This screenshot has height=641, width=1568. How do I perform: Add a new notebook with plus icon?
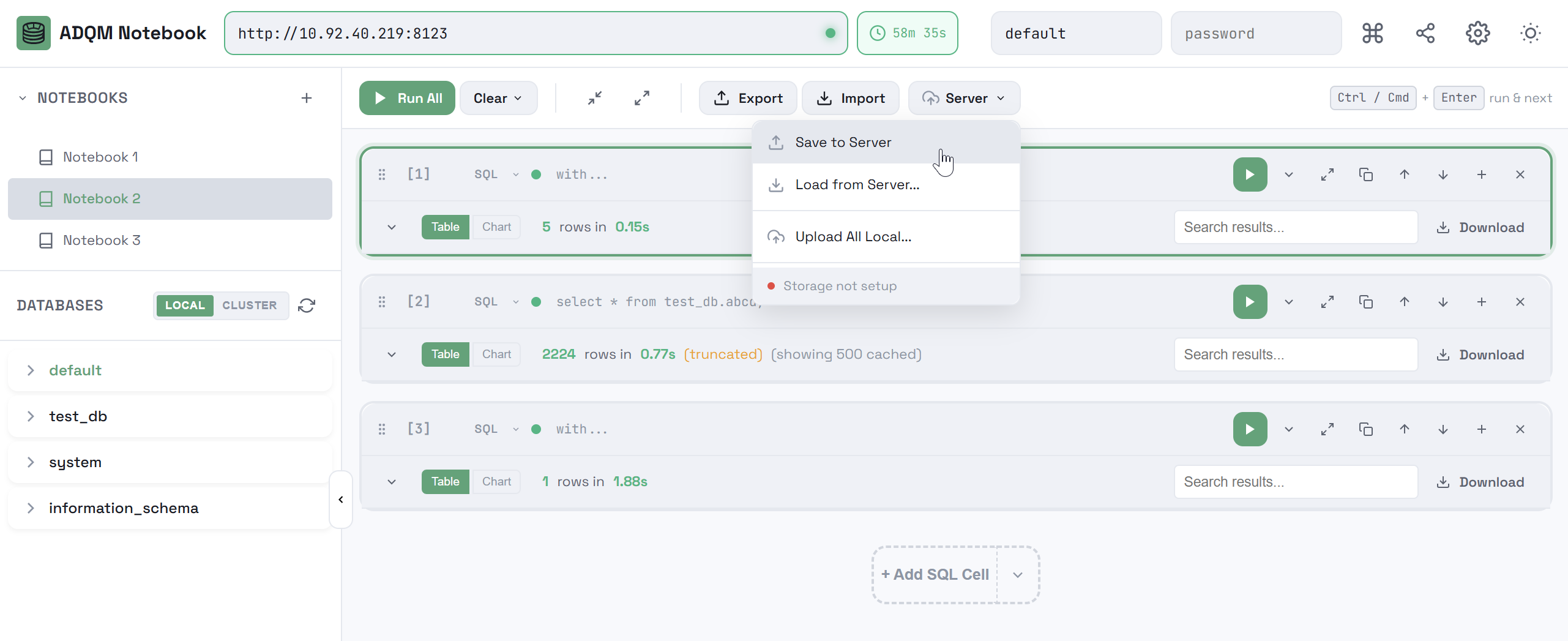tap(307, 98)
